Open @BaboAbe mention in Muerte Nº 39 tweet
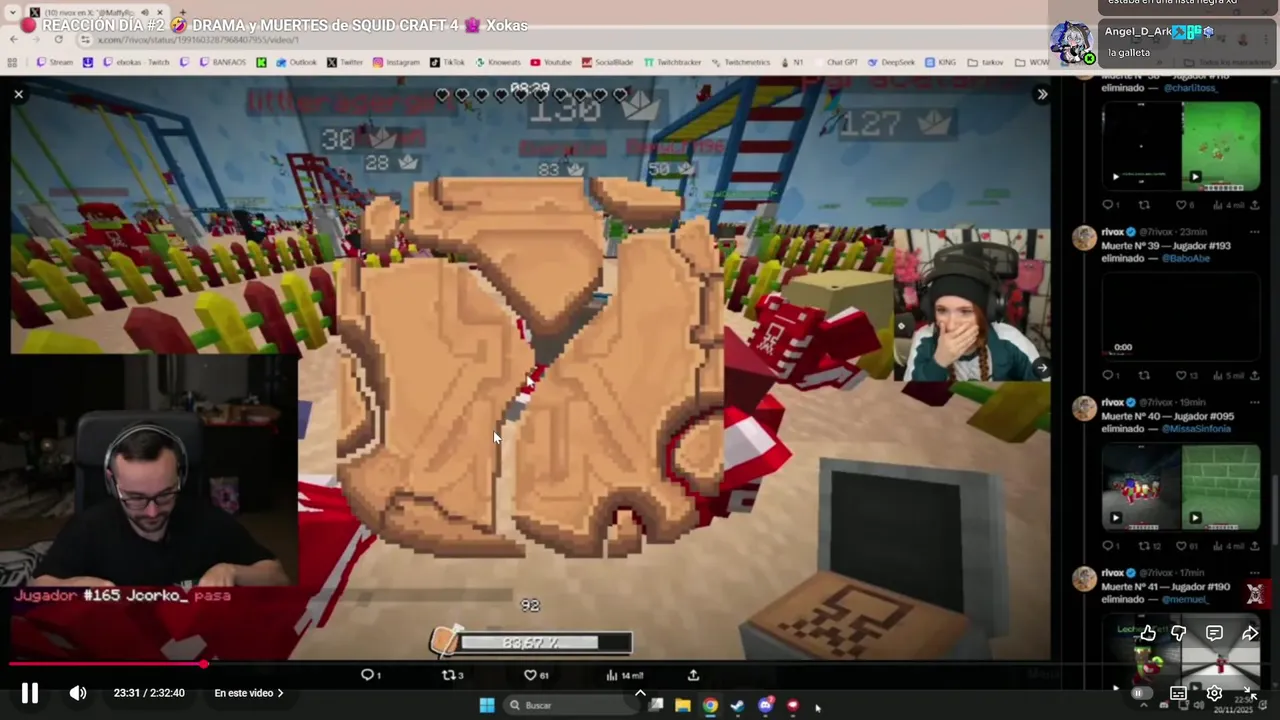The image size is (1280, 720). (1187, 258)
